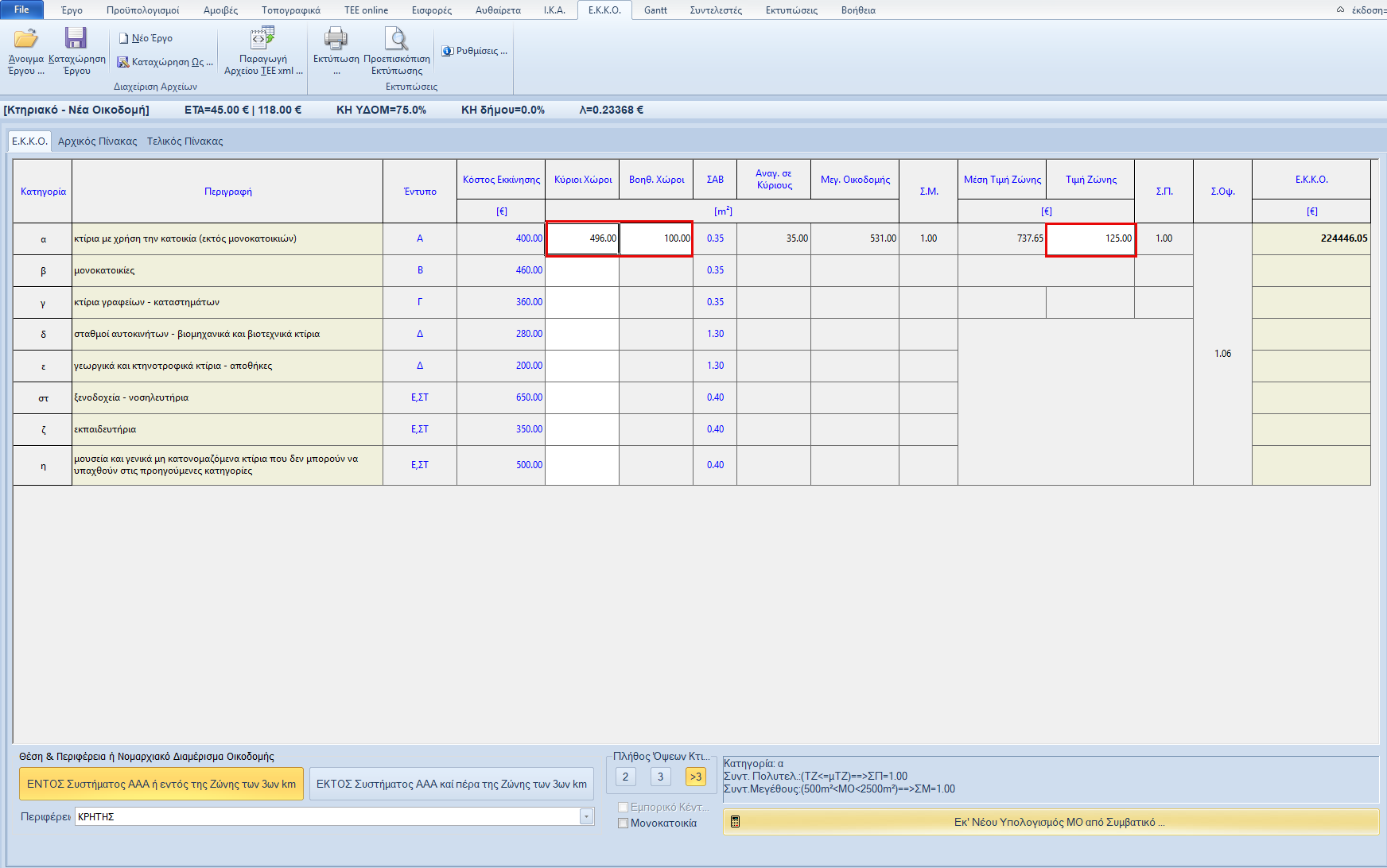Click the Τιμή Ζώνης field showing 125.00
The image size is (1387, 868).
pos(1090,238)
